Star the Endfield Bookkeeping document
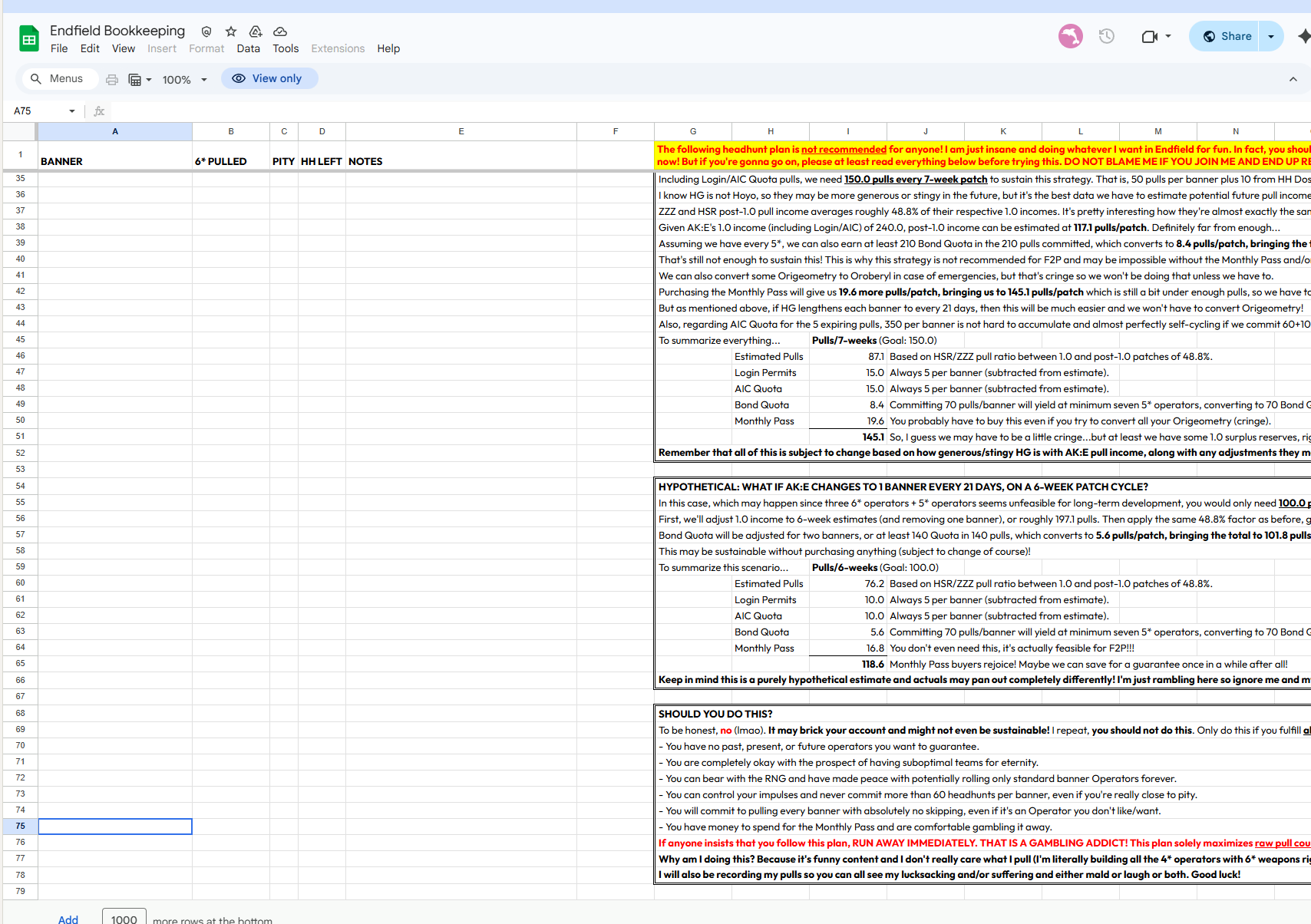Viewport: 1311px width, 924px height. pos(230,31)
